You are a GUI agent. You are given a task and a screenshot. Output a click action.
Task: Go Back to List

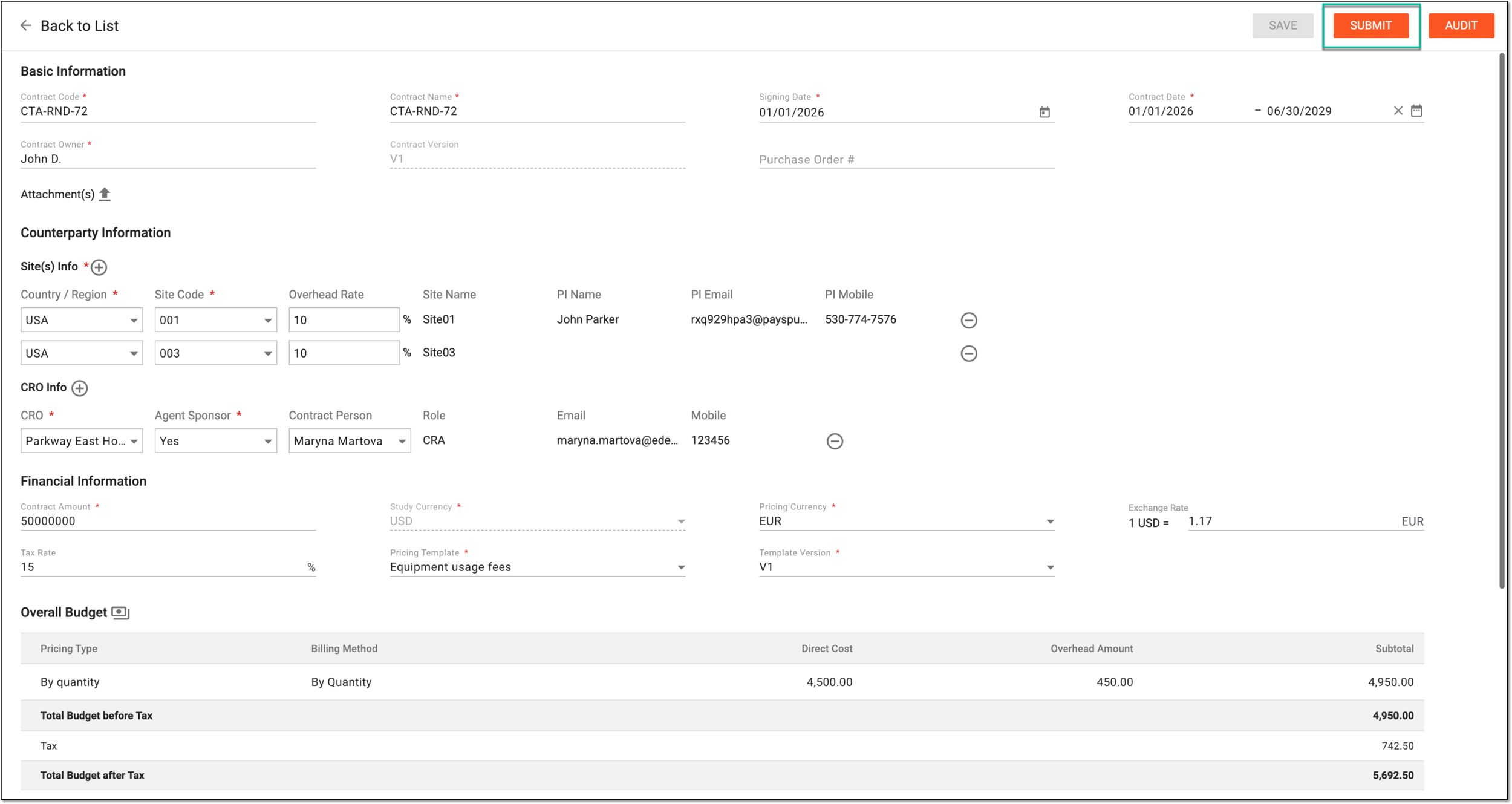pyautogui.click(x=79, y=25)
